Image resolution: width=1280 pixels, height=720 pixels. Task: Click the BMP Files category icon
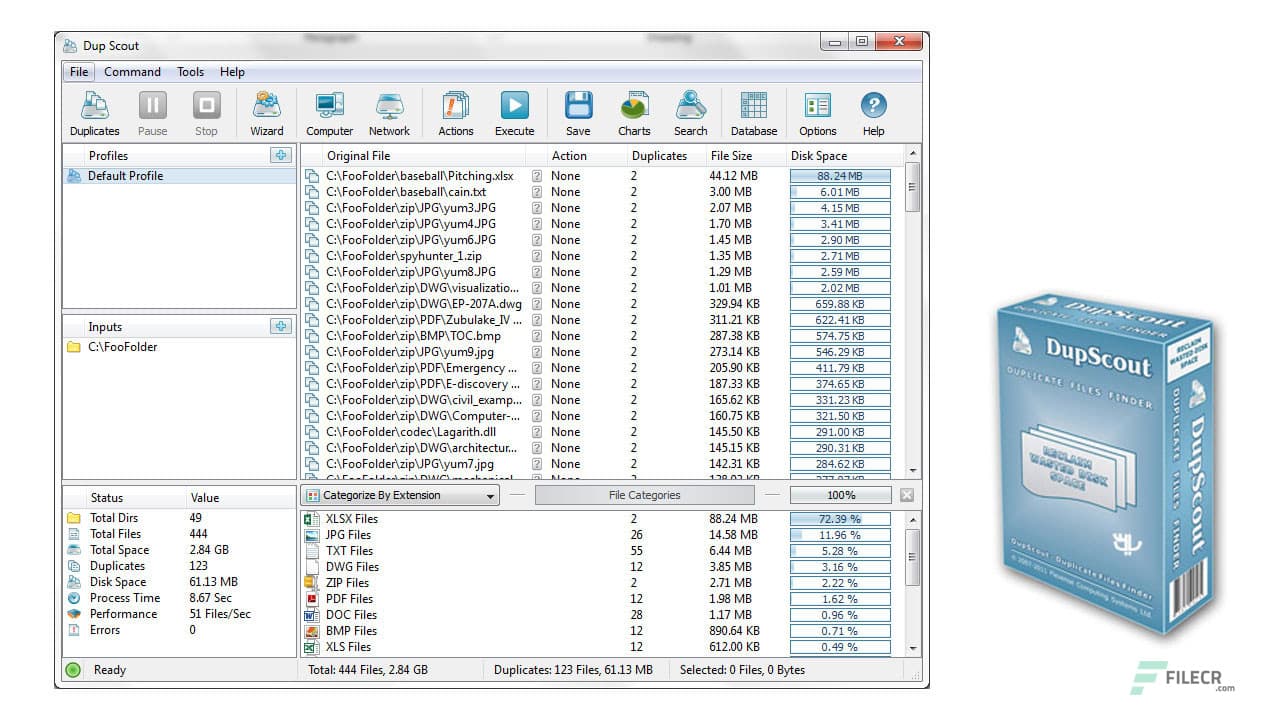311,631
